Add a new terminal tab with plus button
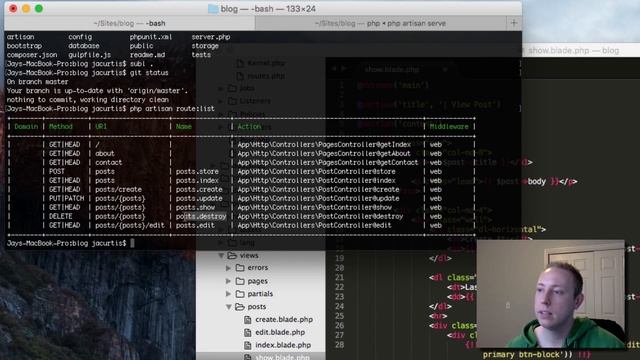This screenshot has width=640, height=360. (x=514, y=23)
